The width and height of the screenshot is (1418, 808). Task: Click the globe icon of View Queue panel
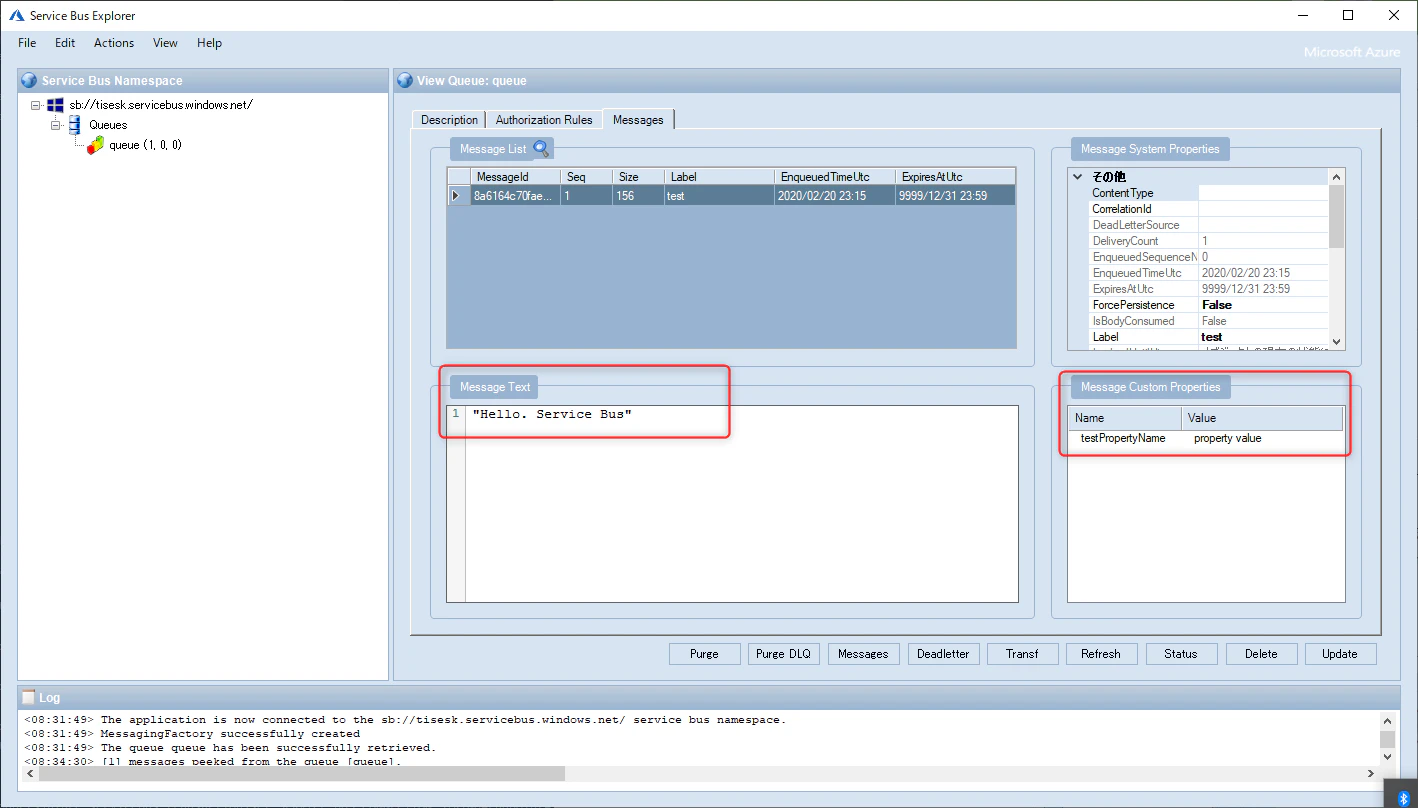click(405, 81)
